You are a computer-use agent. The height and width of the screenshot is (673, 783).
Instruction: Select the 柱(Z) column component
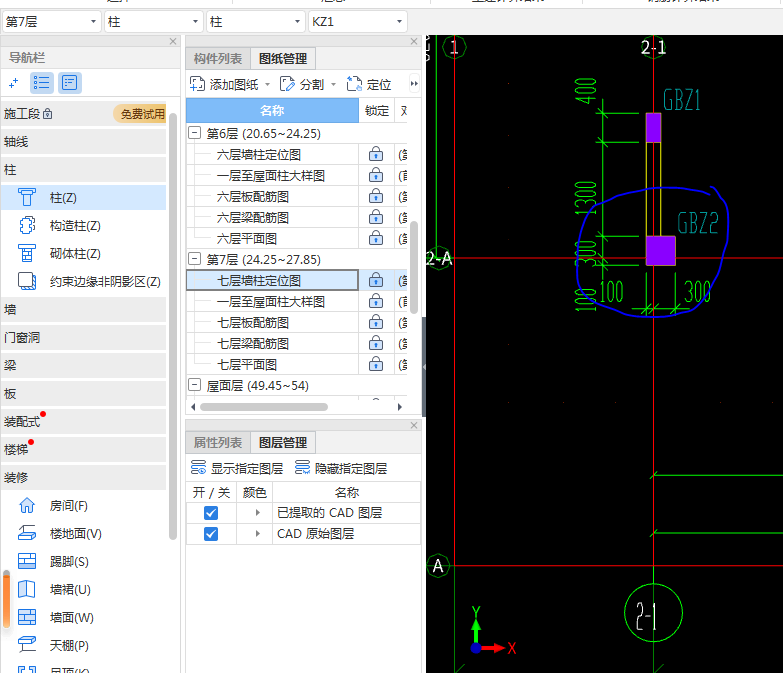pyautogui.click(x=83, y=198)
